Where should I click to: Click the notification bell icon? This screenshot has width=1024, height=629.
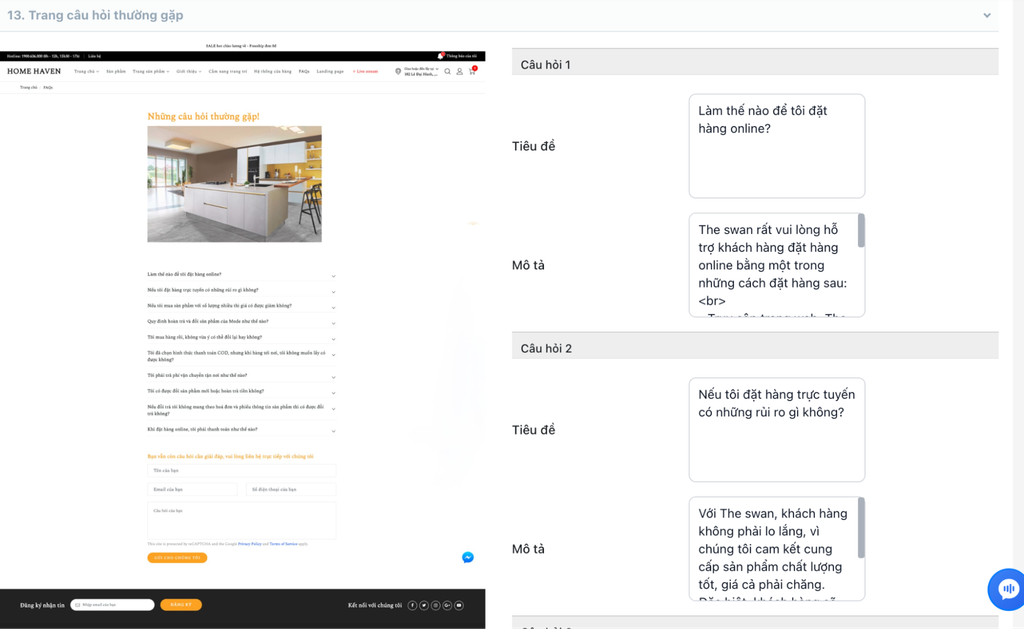tap(440, 56)
